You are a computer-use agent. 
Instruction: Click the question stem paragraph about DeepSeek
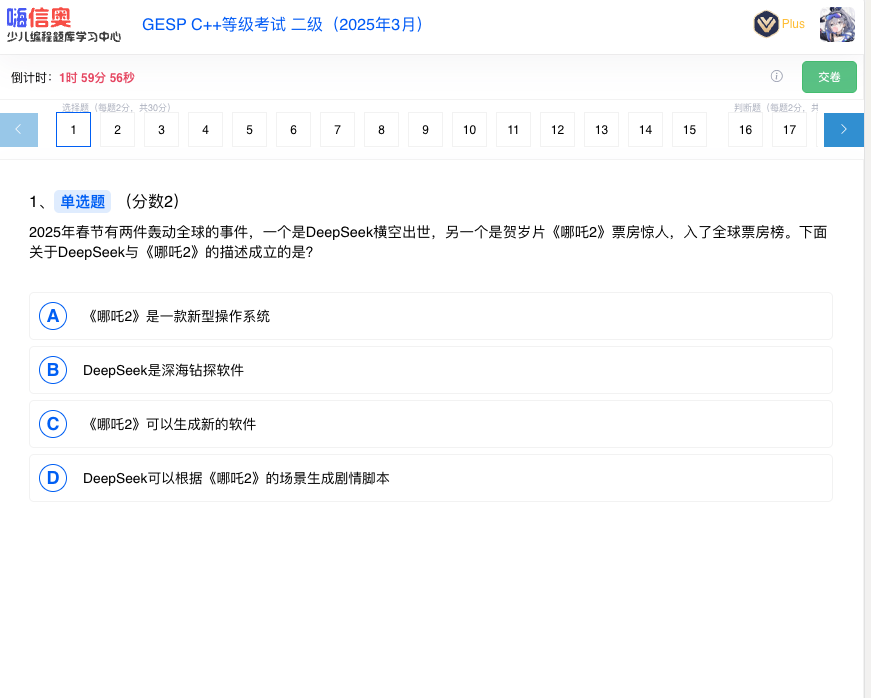click(428, 242)
